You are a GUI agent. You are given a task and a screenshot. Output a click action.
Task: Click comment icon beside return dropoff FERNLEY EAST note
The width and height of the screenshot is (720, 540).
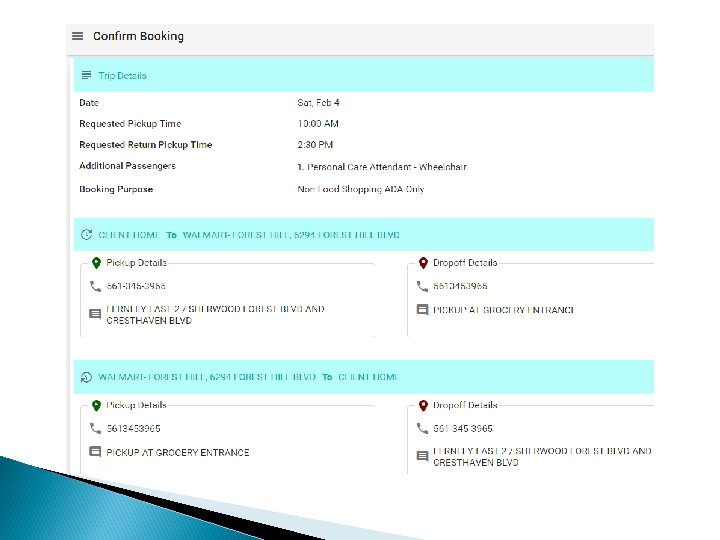coord(422,456)
